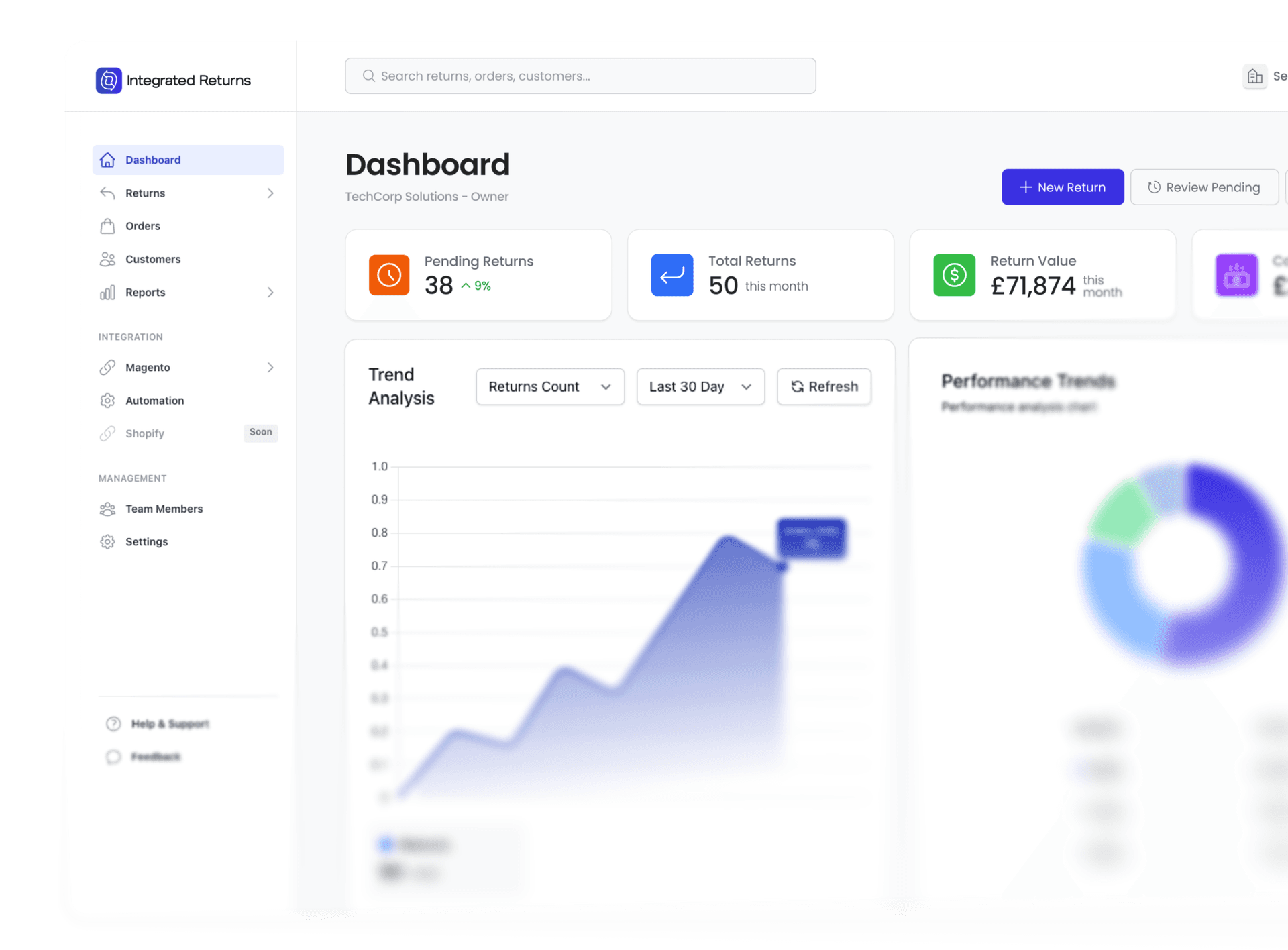This screenshot has height=950, width=1288.
Task: Click the green Return Value dollar icon
Action: (954, 275)
